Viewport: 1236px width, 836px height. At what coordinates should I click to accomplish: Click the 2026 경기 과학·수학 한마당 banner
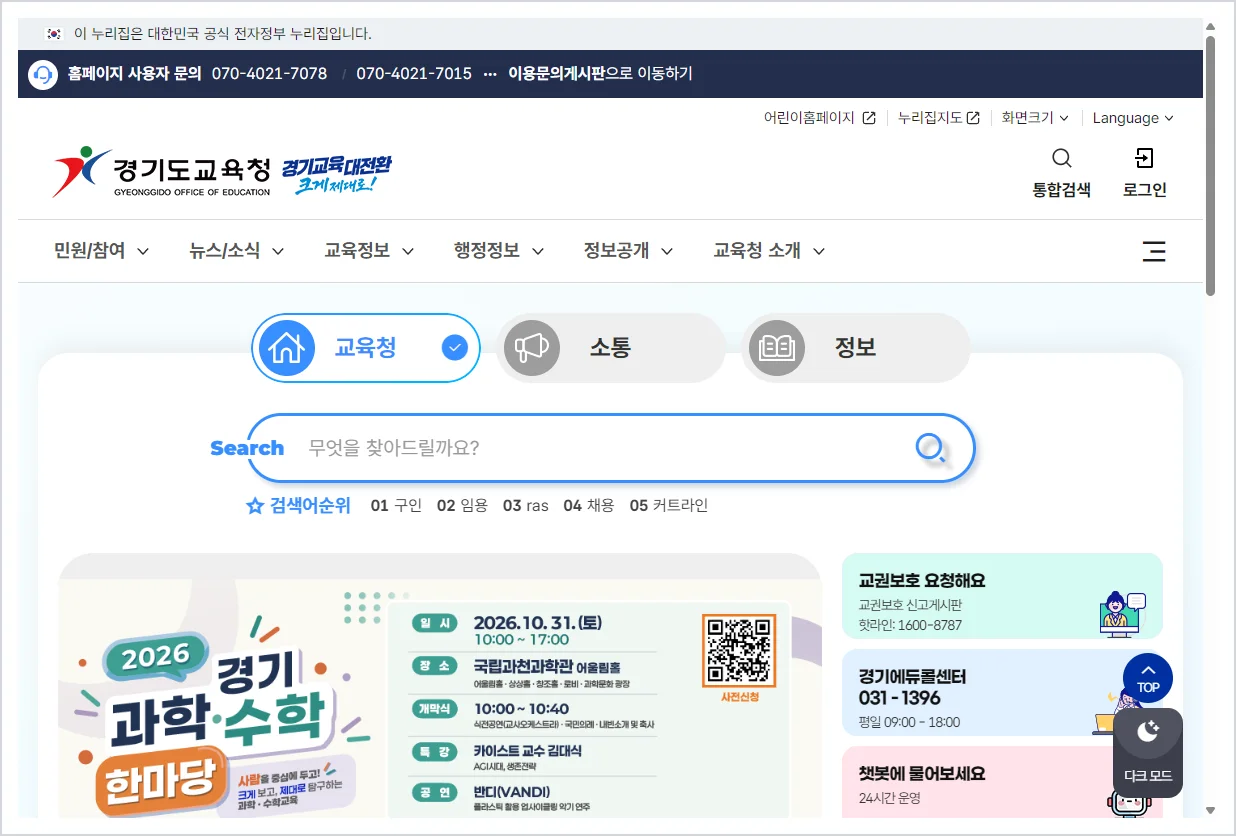[439, 686]
